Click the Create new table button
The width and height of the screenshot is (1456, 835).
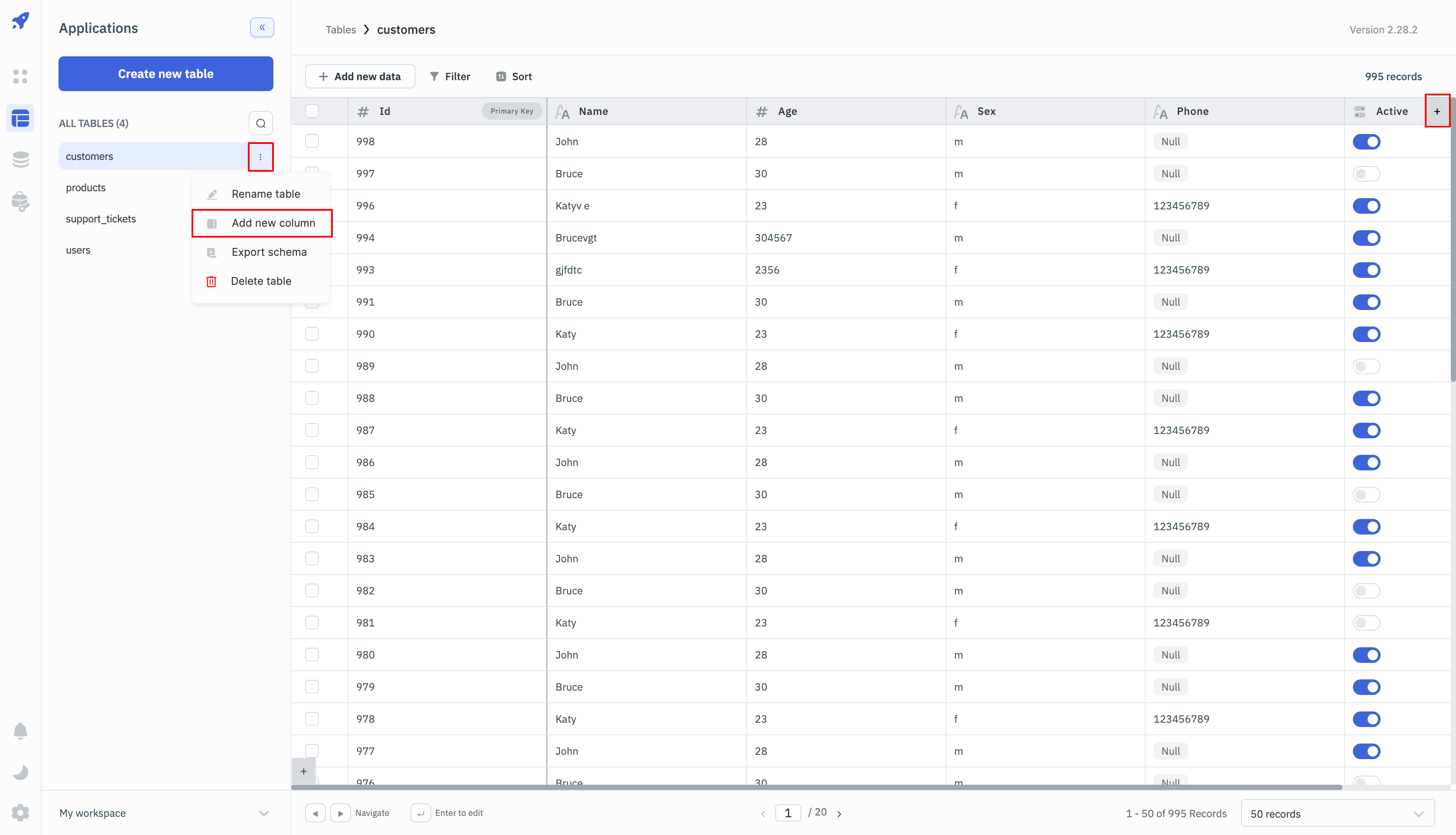click(166, 73)
